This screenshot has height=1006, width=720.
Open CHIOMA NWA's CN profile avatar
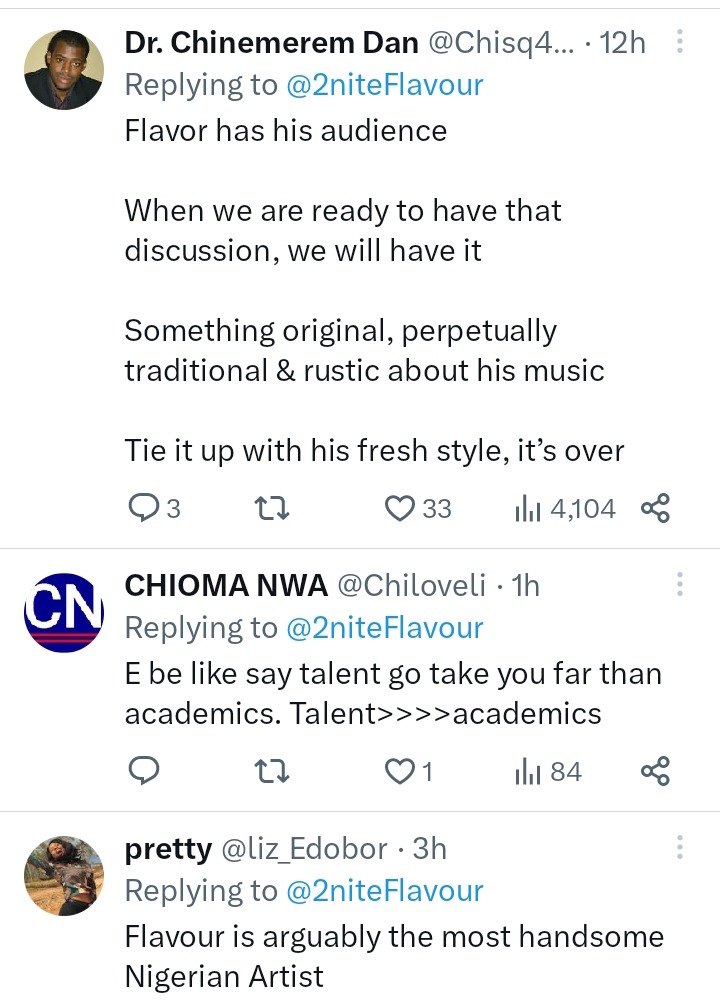click(63, 612)
